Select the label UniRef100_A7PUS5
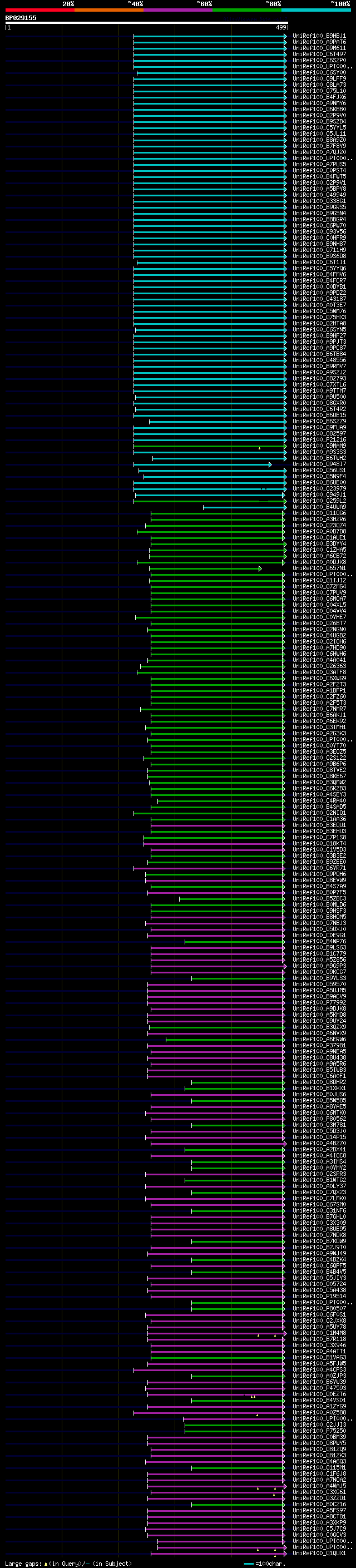The width and height of the screenshot is (356, 1568). pos(319,164)
